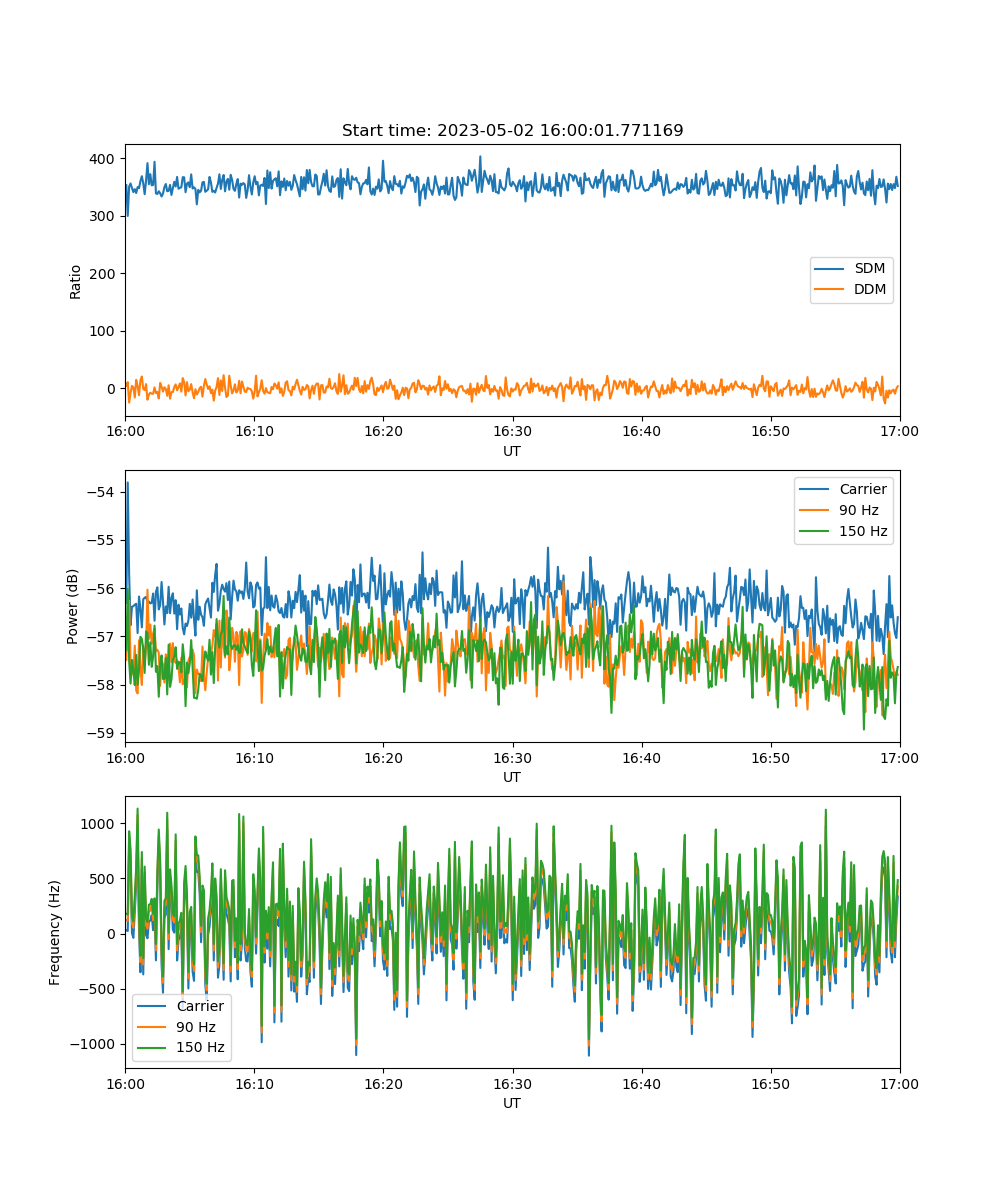1000x1200 pixels.
Task: Click the 'UT' label under the Ratio plot
Action: 512,451
